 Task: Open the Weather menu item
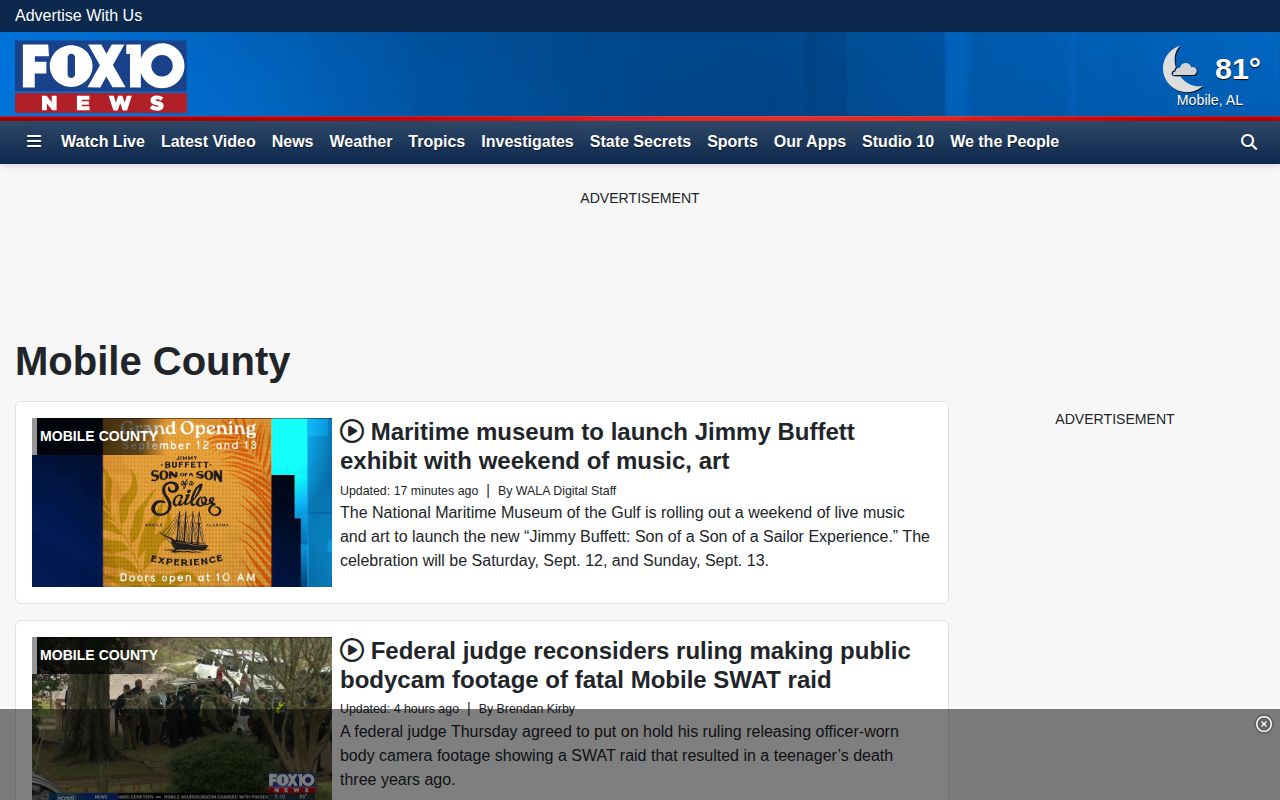click(361, 142)
